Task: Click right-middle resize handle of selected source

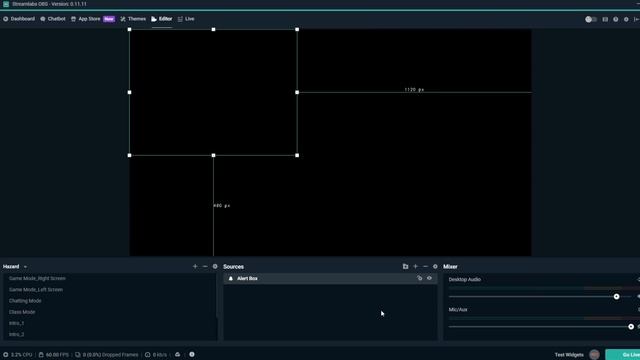Action: point(297,92)
